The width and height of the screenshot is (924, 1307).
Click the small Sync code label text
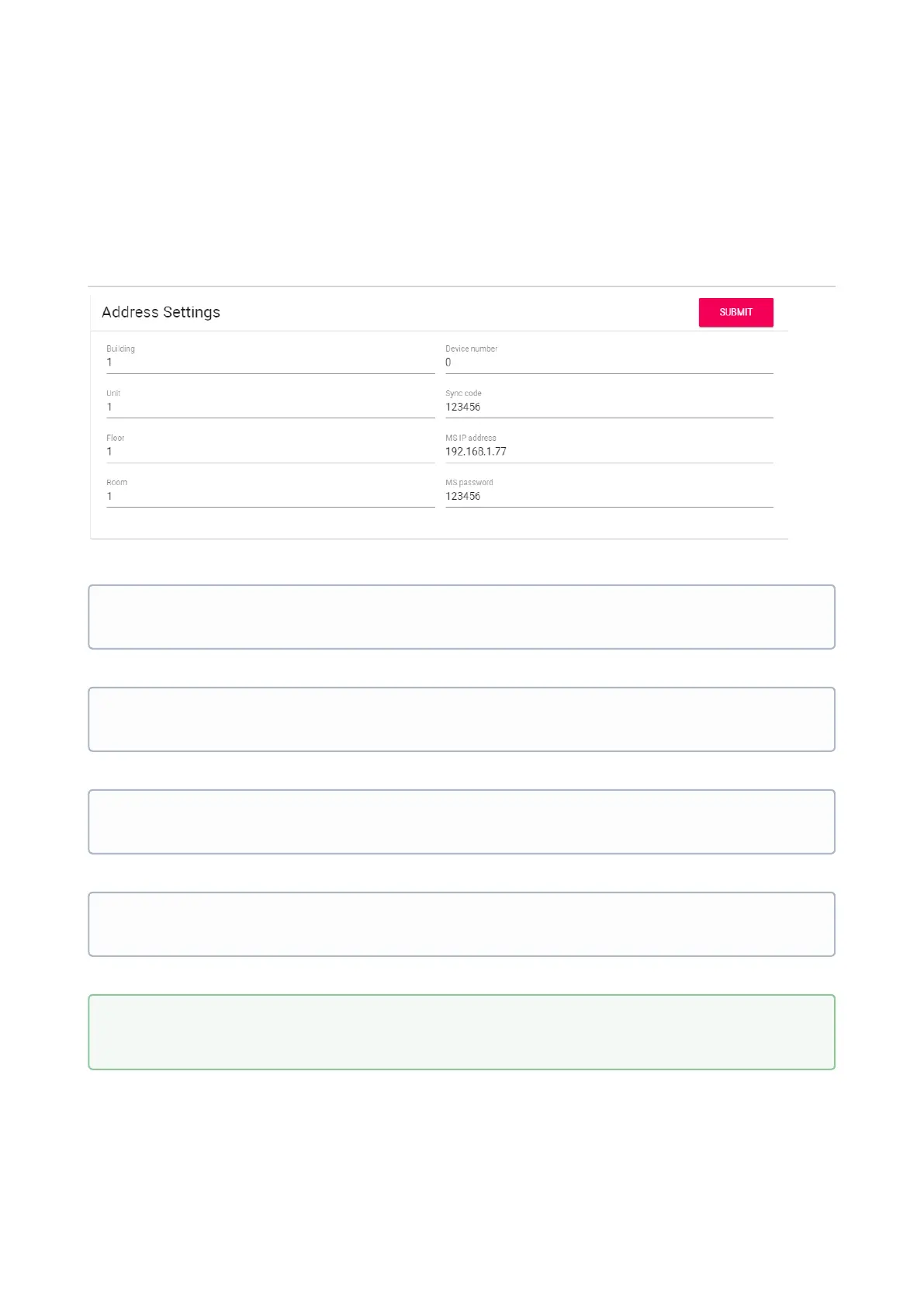pos(463,393)
